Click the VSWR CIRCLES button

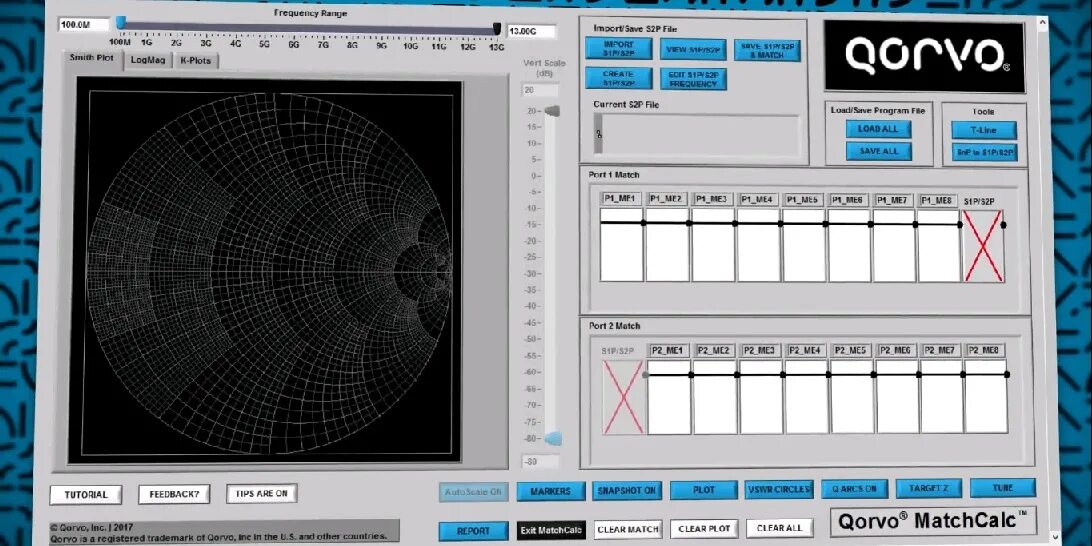[779, 489]
